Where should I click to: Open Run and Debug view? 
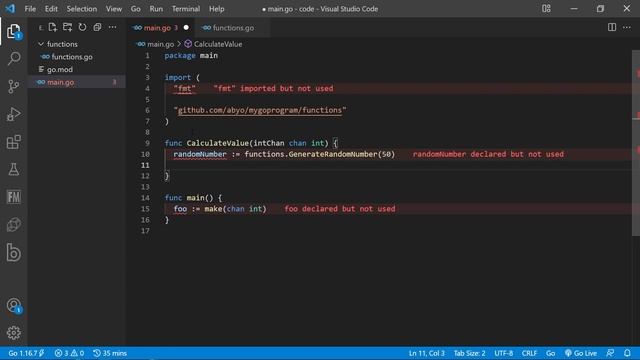[x=13, y=114]
